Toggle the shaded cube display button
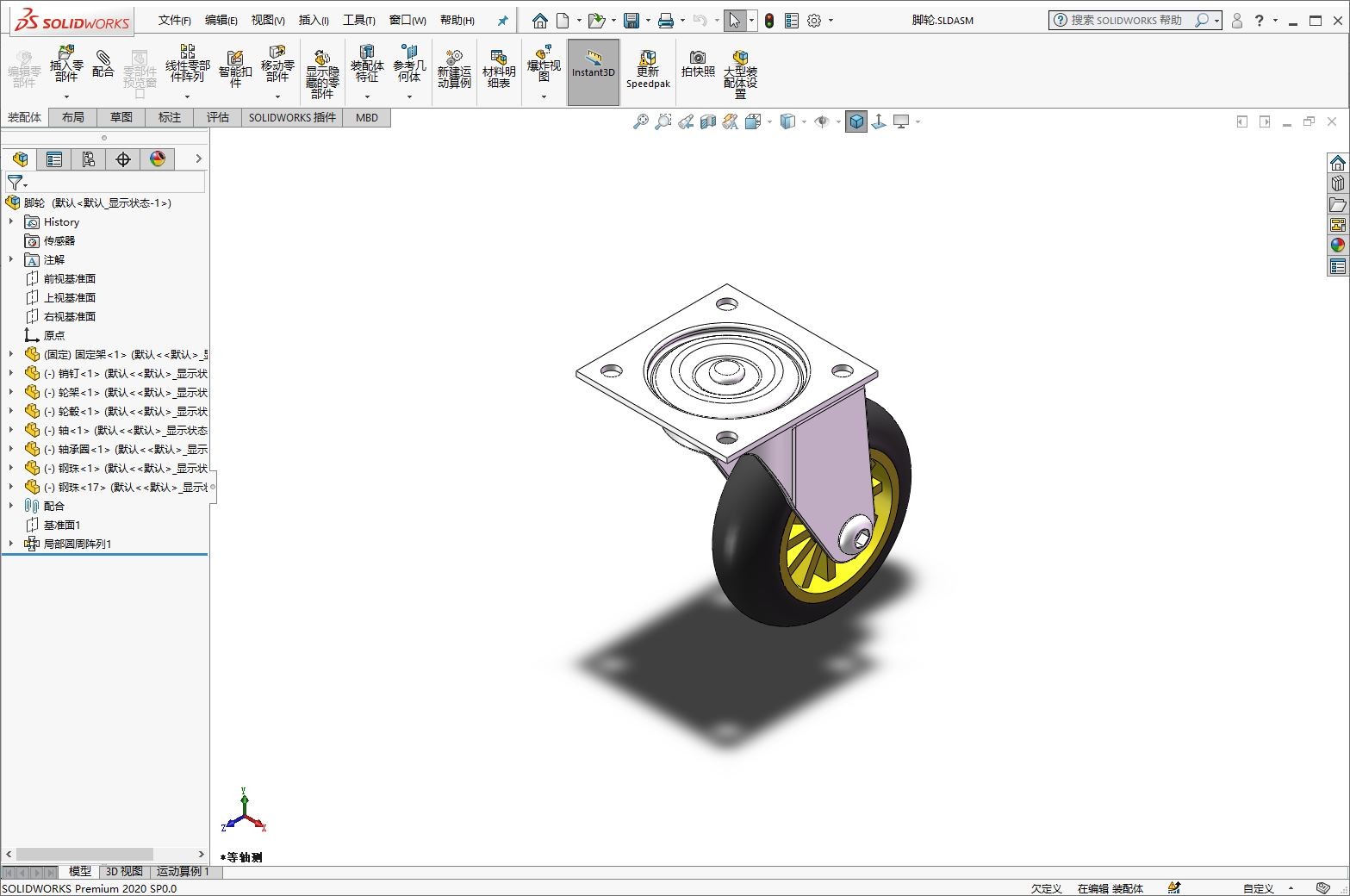 [x=856, y=121]
